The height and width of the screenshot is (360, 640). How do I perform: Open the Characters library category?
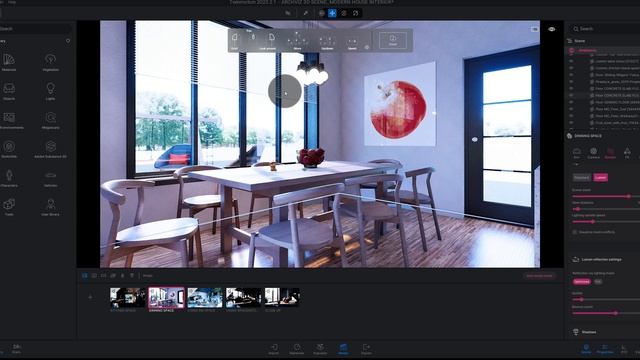9,178
